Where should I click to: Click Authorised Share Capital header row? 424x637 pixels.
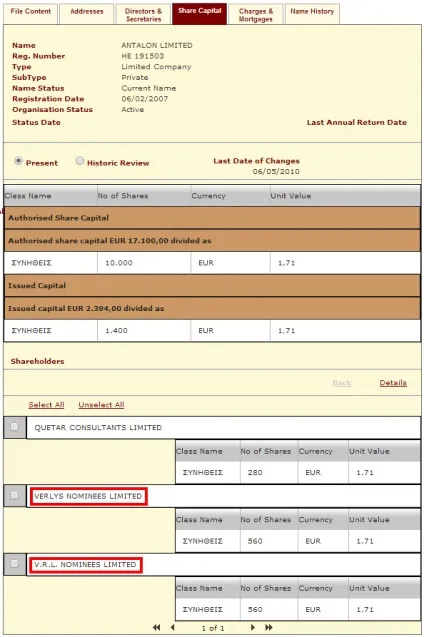coord(212,218)
